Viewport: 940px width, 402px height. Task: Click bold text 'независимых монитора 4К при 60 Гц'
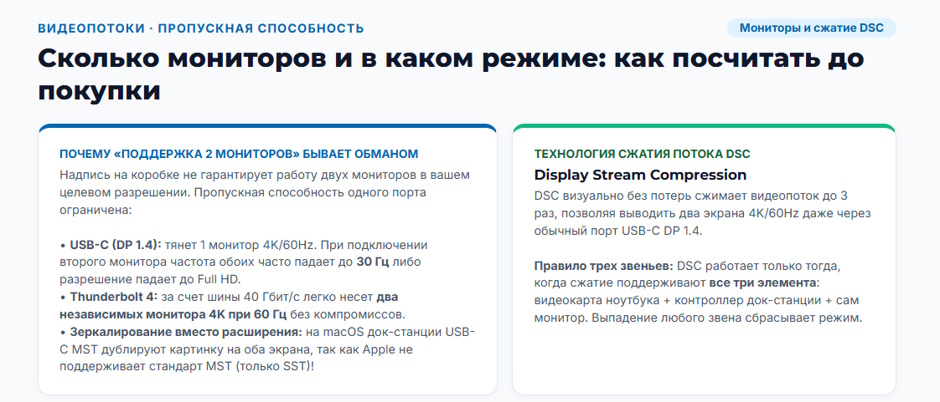(x=174, y=314)
